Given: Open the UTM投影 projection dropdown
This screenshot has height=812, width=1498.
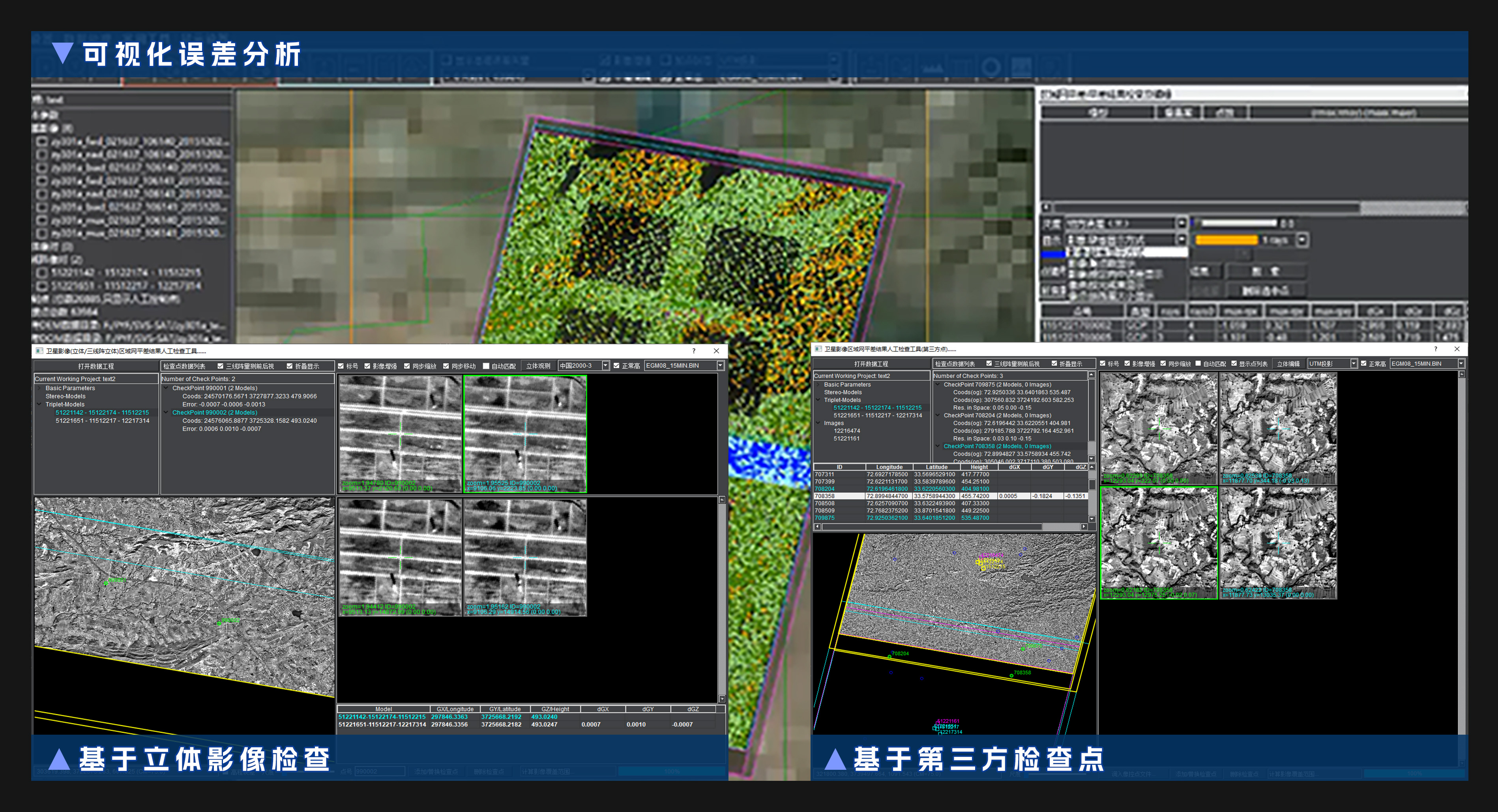Looking at the screenshot, I should point(1353,363).
